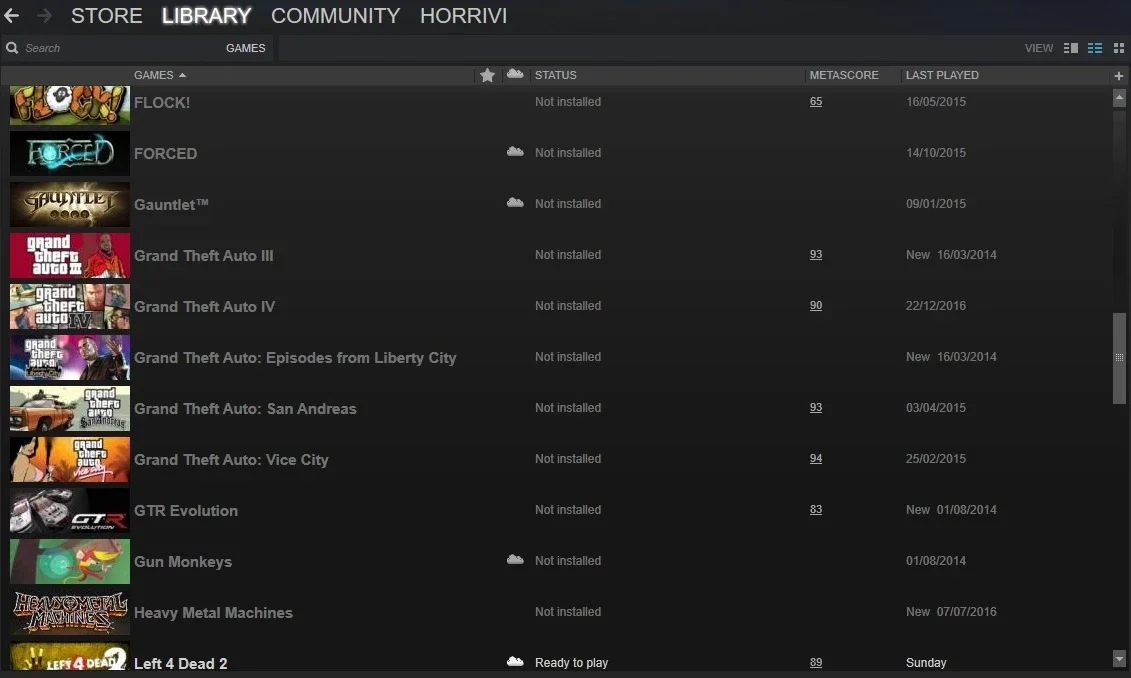This screenshot has height=678, width=1131.
Task: Click cloud icon on Left 4 Dead 2 row
Action: (515, 661)
